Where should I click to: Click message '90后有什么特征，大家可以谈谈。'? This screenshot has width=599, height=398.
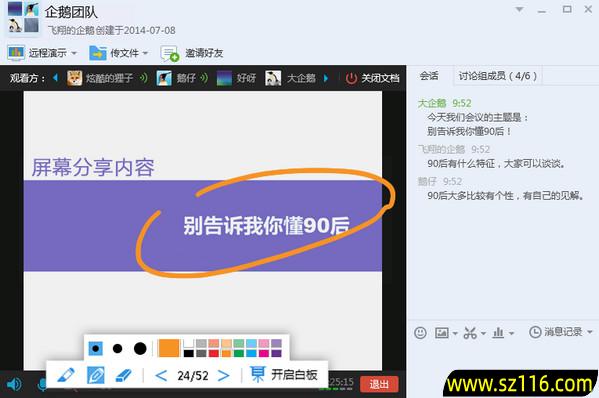pyautogui.click(x=496, y=164)
